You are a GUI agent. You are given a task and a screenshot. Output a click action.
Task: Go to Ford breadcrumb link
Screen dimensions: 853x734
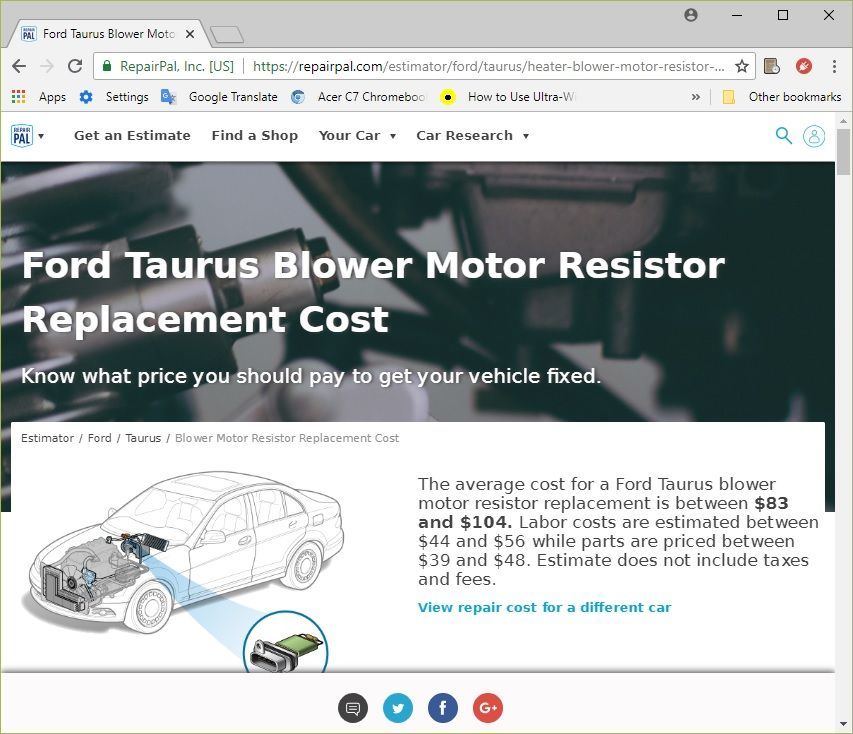100,438
